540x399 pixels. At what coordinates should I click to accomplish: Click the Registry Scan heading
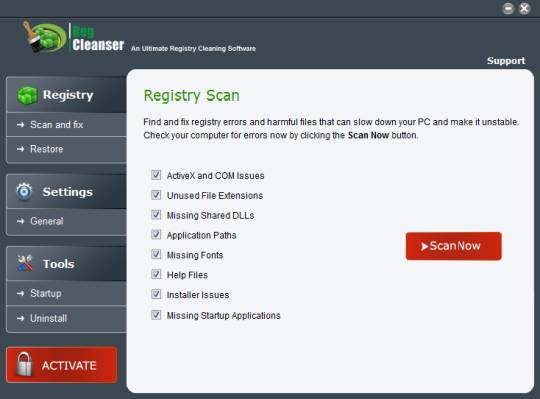point(191,96)
